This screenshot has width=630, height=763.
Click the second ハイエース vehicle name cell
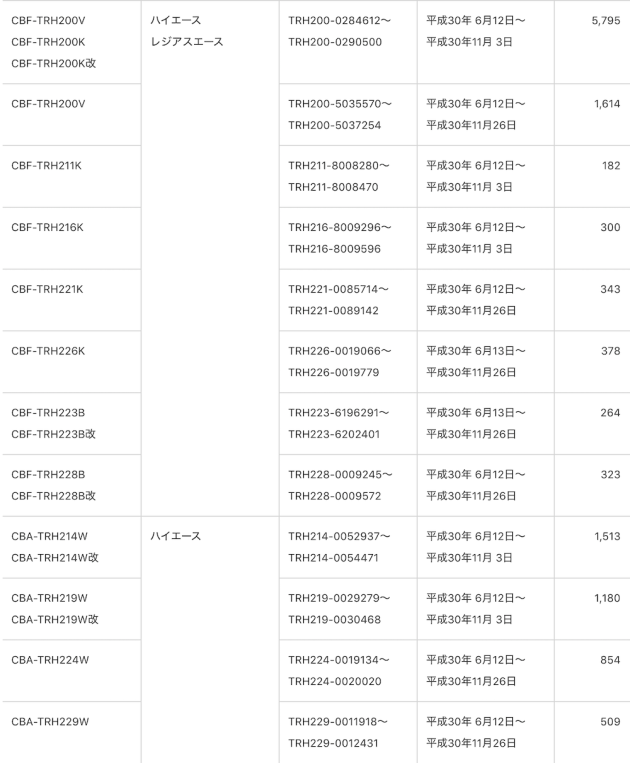point(210,639)
